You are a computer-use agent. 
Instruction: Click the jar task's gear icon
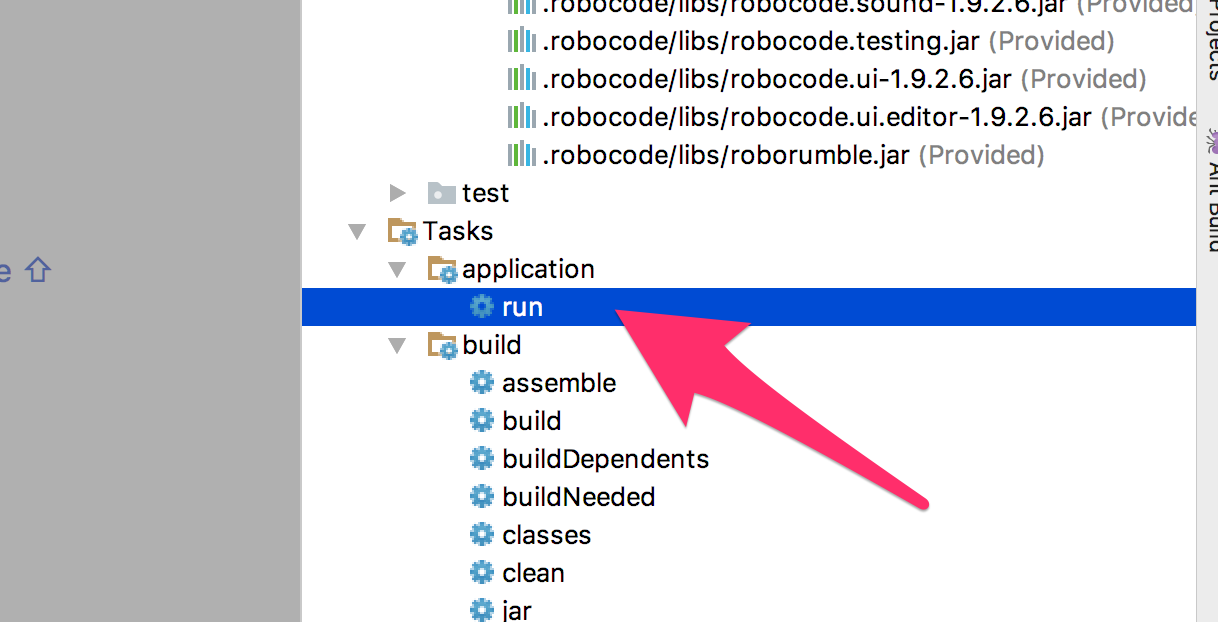482,610
